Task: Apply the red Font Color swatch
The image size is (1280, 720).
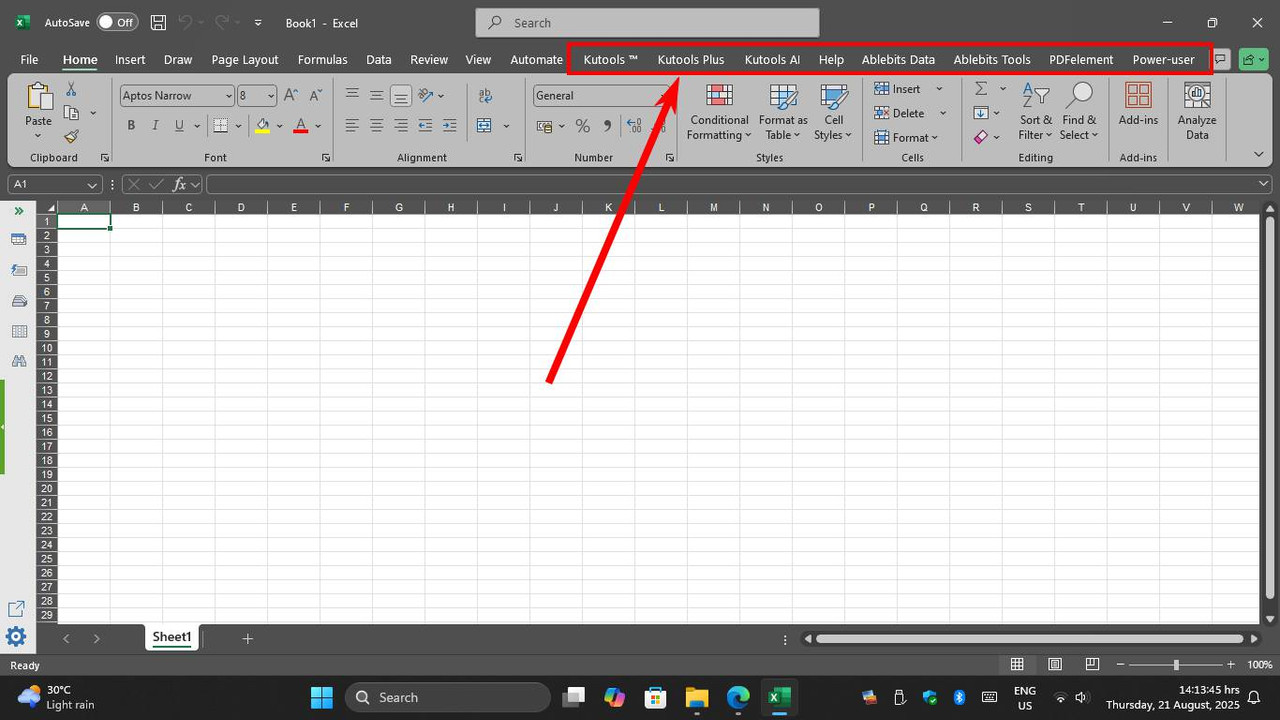Action: pyautogui.click(x=301, y=126)
